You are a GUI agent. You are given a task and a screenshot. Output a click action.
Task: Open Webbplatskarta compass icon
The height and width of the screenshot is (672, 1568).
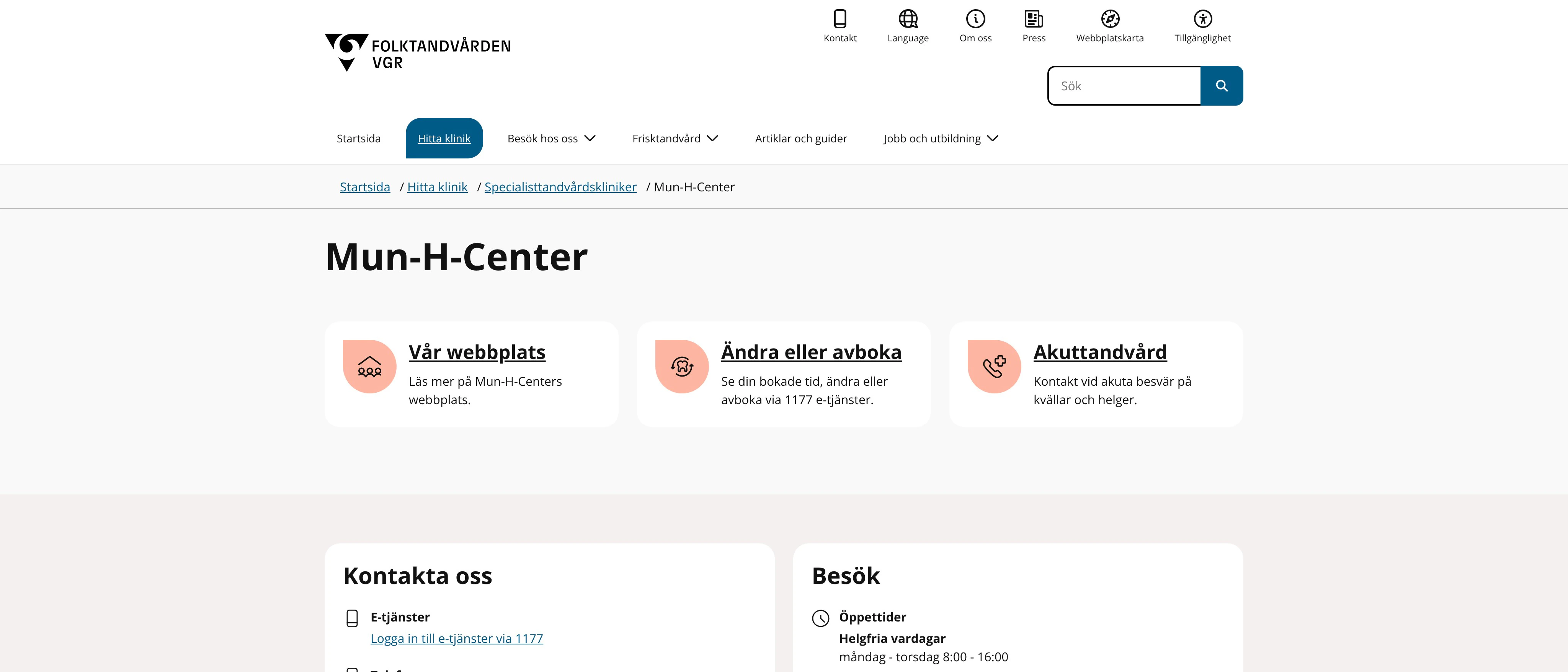click(1110, 19)
